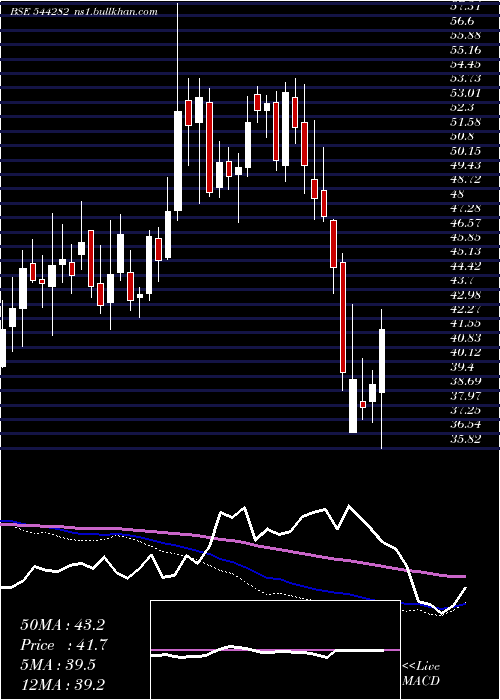
Task: Click the 55.88 price axis label
Action: pyautogui.click(x=465, y=35)
